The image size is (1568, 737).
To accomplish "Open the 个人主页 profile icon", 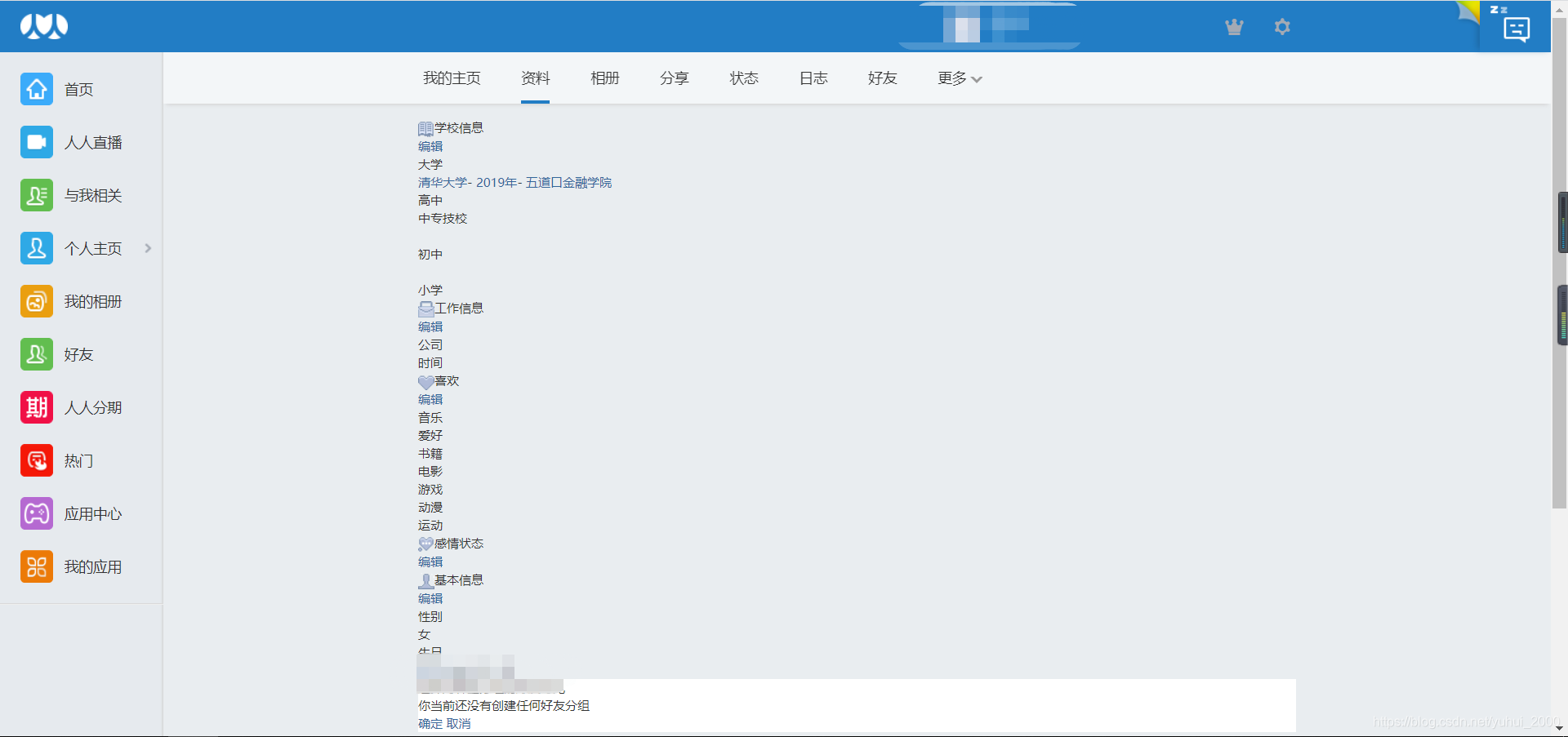I will pyautogui.click(x=37, y=248).
